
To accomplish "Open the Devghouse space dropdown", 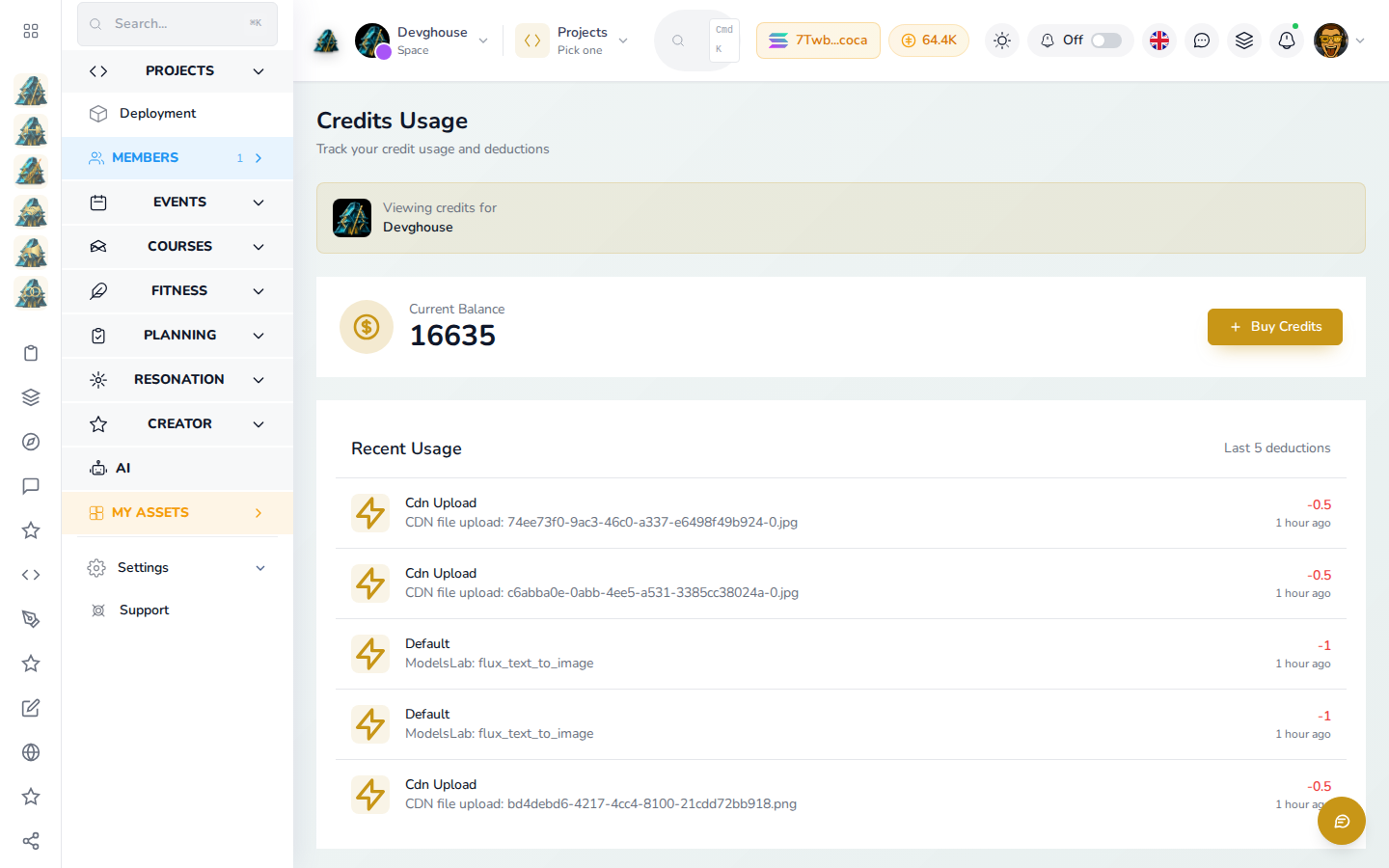I will tap(422, 41).
